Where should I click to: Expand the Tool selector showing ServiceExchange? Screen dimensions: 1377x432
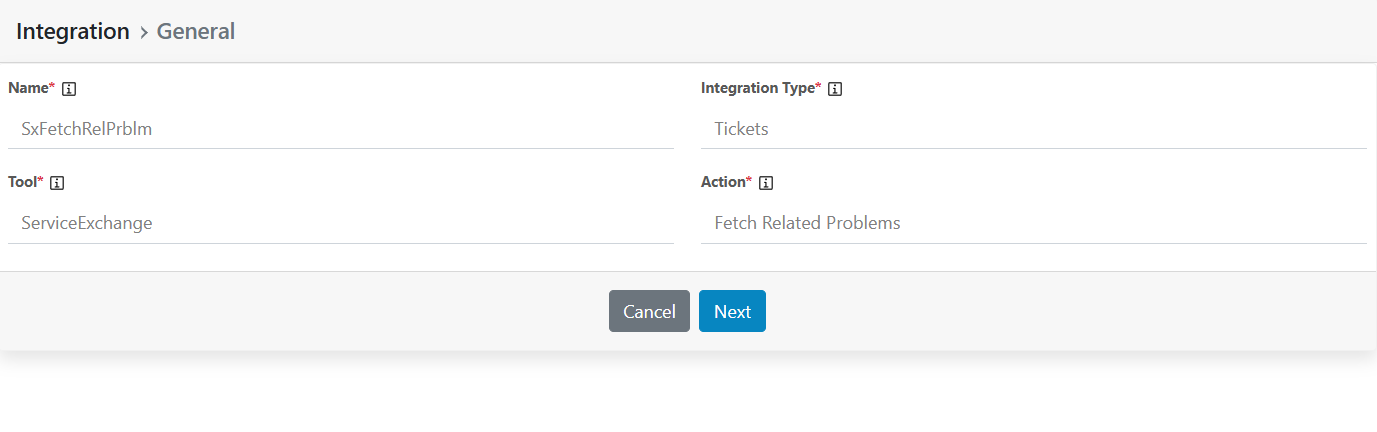click(340, 223)
